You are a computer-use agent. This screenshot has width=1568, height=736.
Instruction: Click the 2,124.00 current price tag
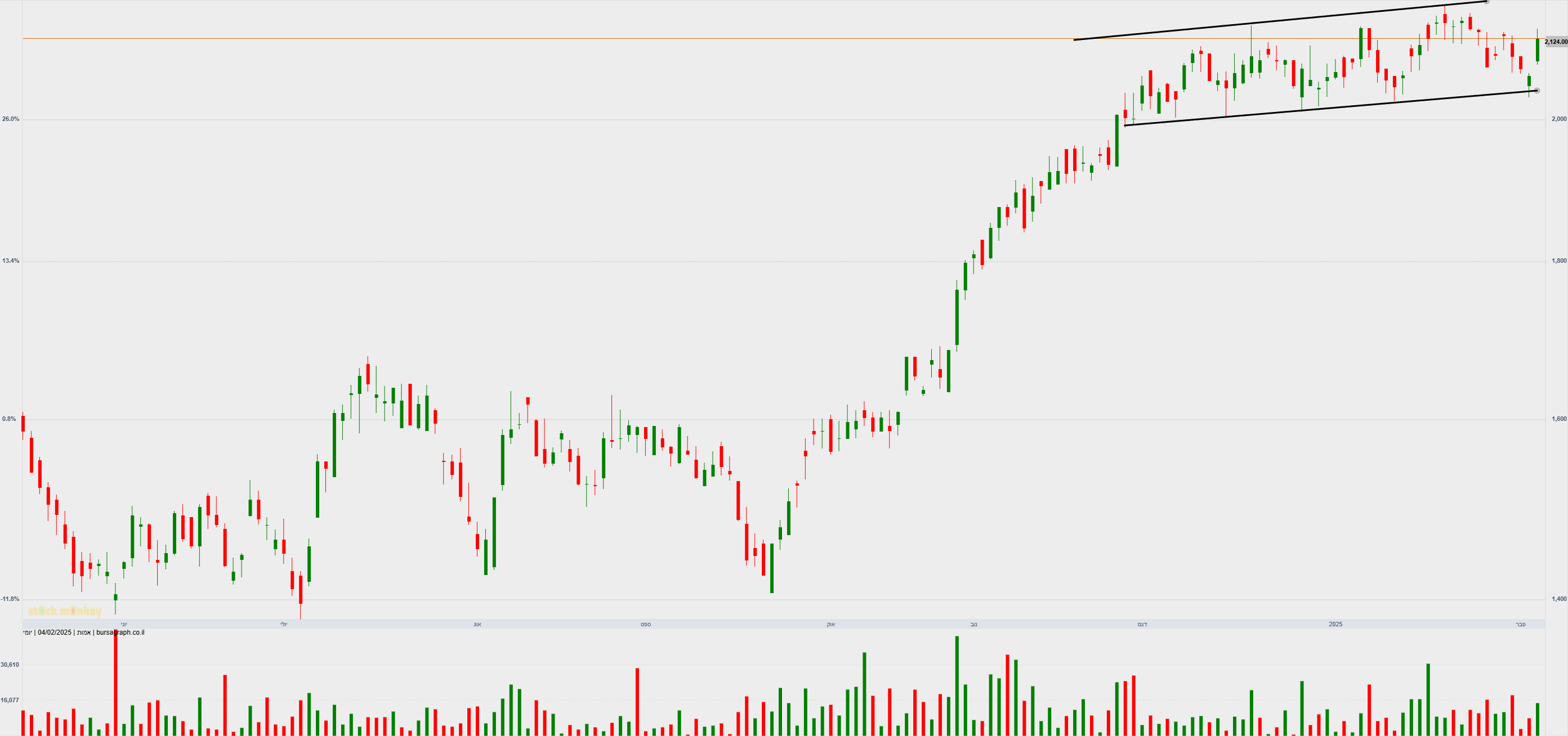(1556, 42)
